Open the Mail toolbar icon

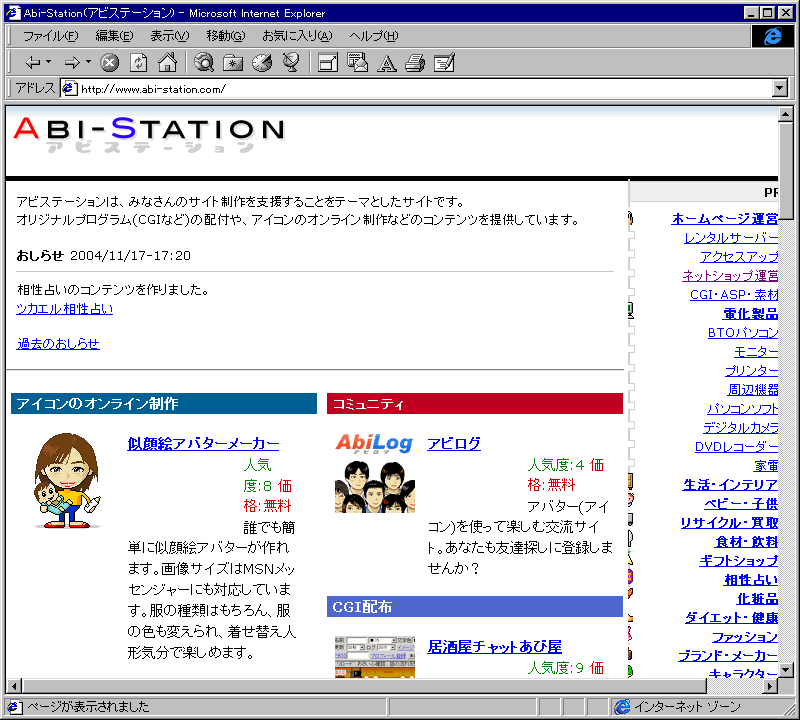(x=357, y=63)
